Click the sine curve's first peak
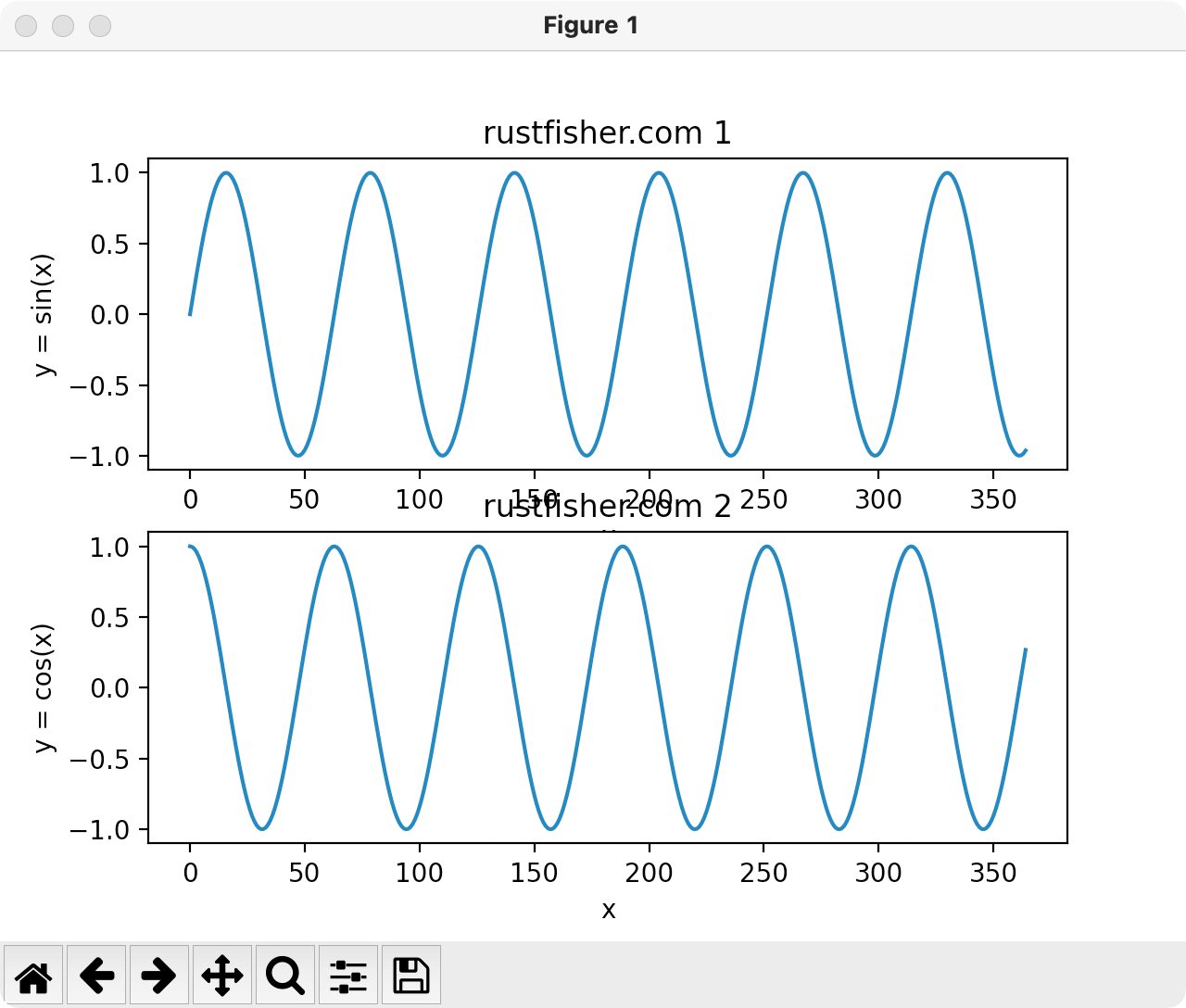 (226, 173)
